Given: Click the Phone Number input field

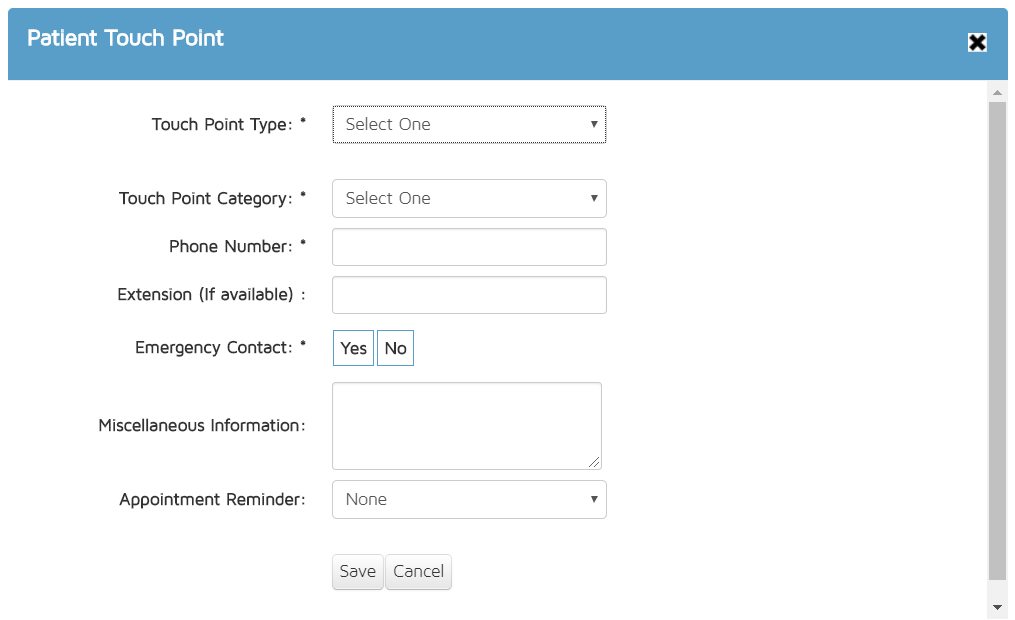Looking at the screenshot, I should click(469, 247).
